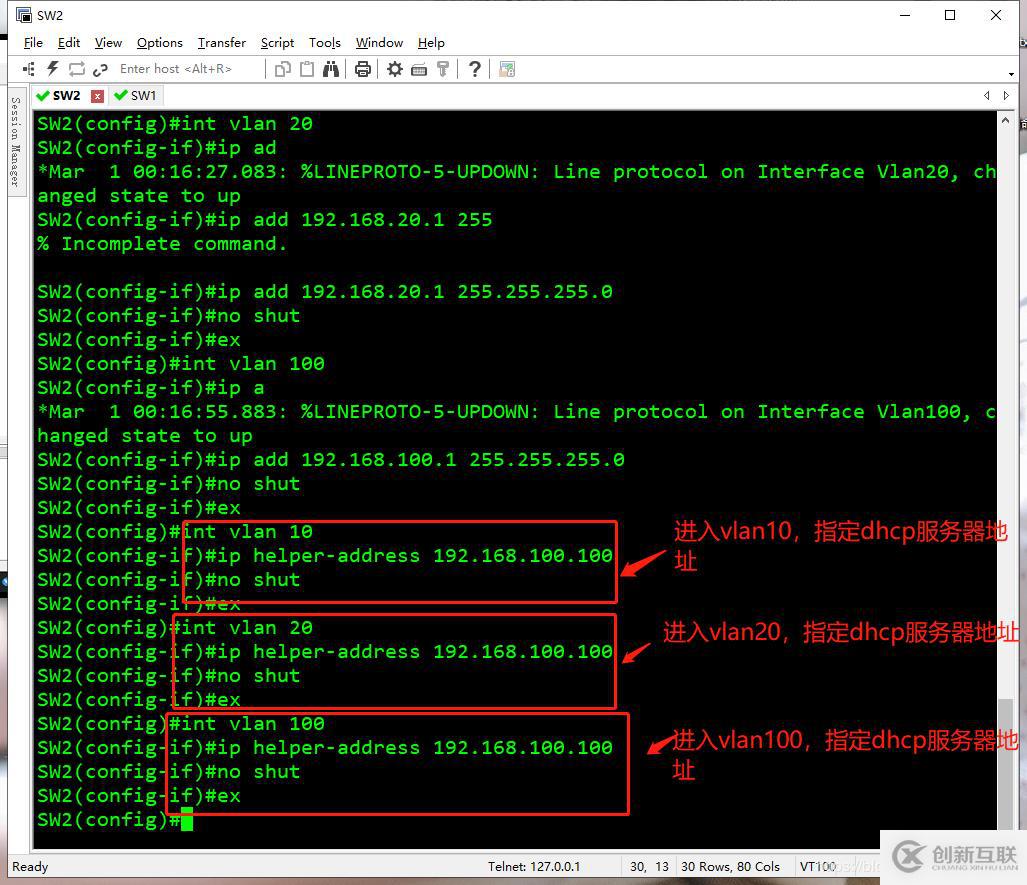Show tabs to the left arrow
The width and height of the screenshot is (1027, 885).
tap(986, 96)
